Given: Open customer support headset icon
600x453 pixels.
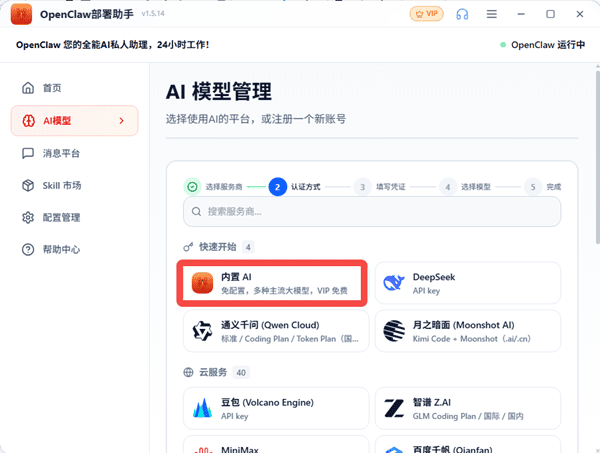Looking at the screenshot, I should [x=462, y=14].
